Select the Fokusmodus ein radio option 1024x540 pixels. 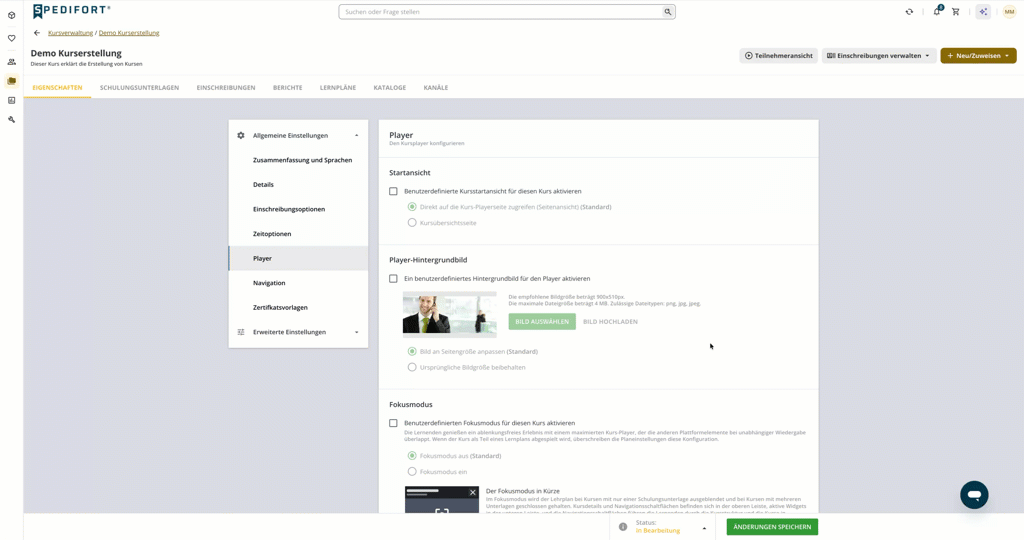tap(412, 471)
